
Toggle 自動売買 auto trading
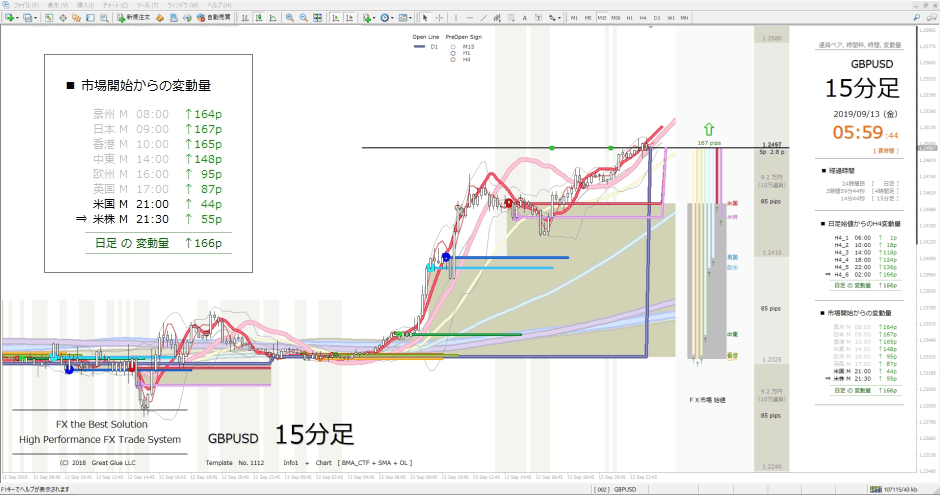pos(214,18)
